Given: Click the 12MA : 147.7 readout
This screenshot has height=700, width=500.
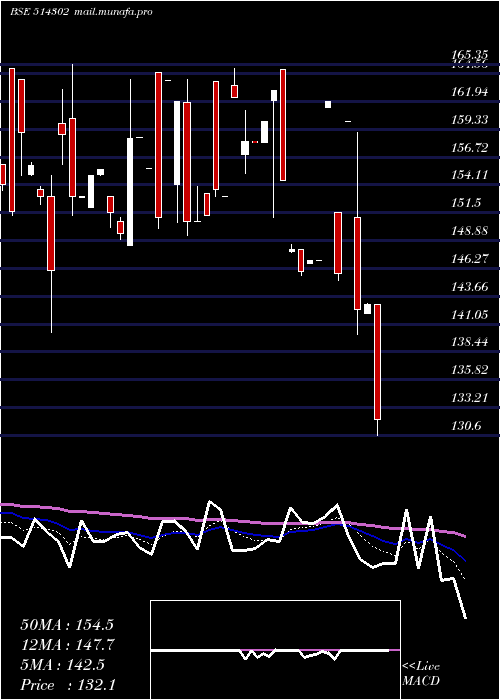Looking at the screenshot, I should tap(68, 645).
